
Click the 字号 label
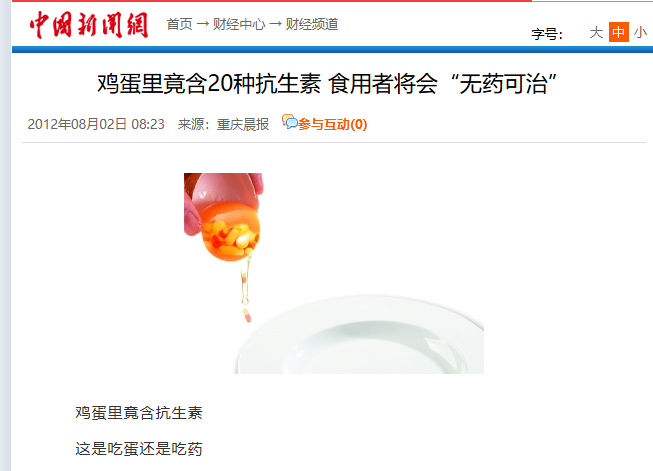[547, 34]
